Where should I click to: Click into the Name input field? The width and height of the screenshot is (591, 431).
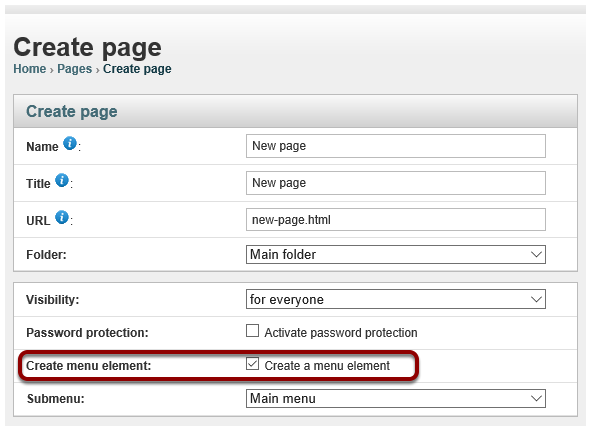[396, 146]
